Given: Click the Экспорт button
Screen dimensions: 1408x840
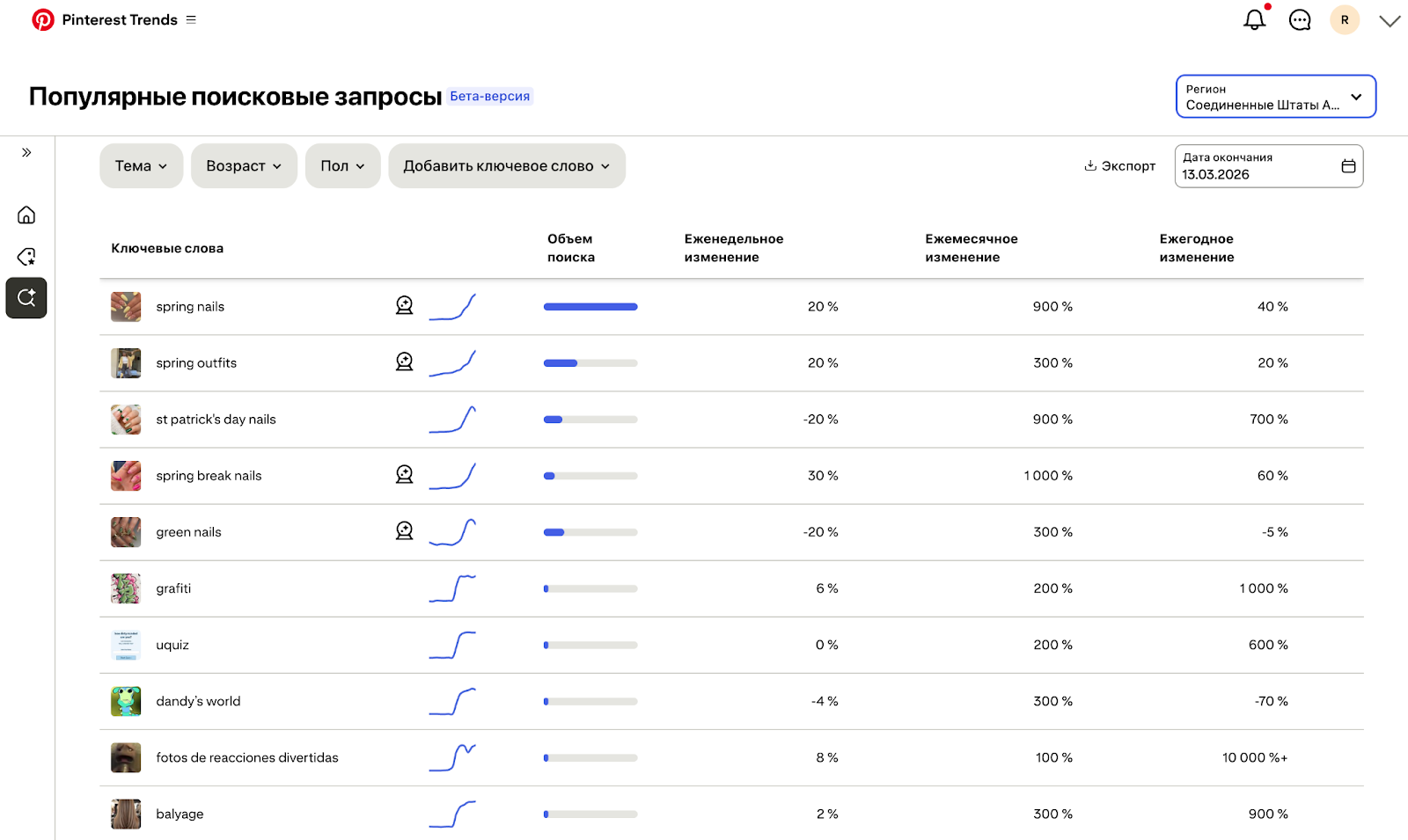Looking at the screenshot, I should pyautogui.click(x=1119, y=166).
